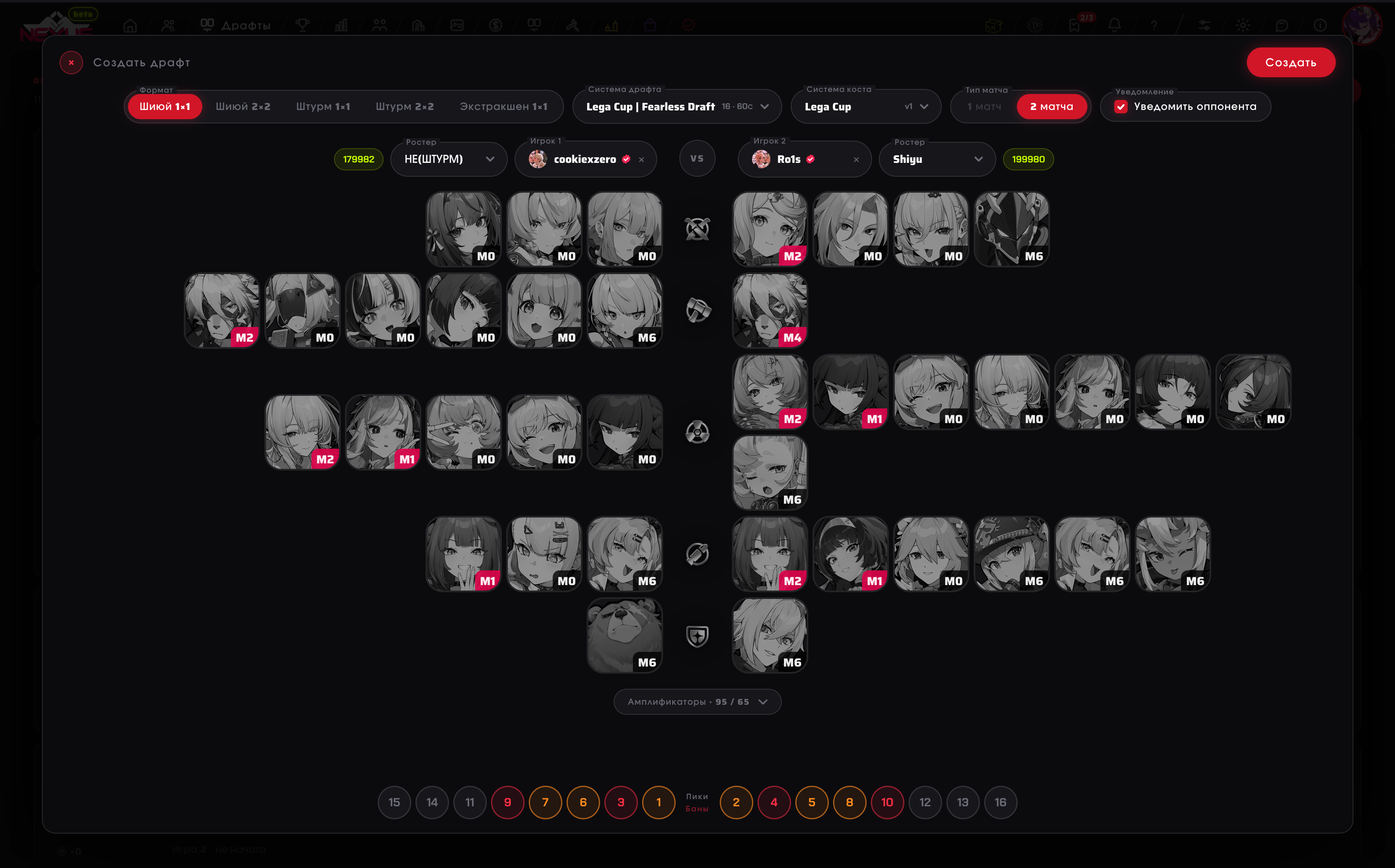Select the Экстракшен 1×1 format
This screenshot has height=868, width=1395.
pyautogui.click(x=503, y=107)
